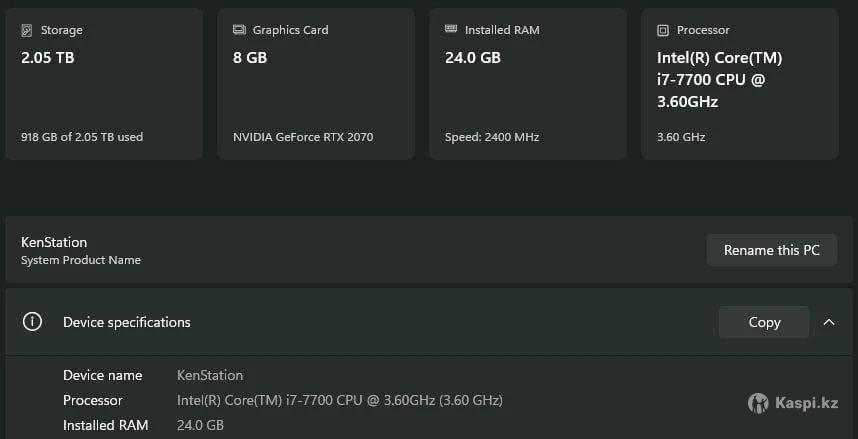
Task: Click the Storage drive icon
Action: 27,30
